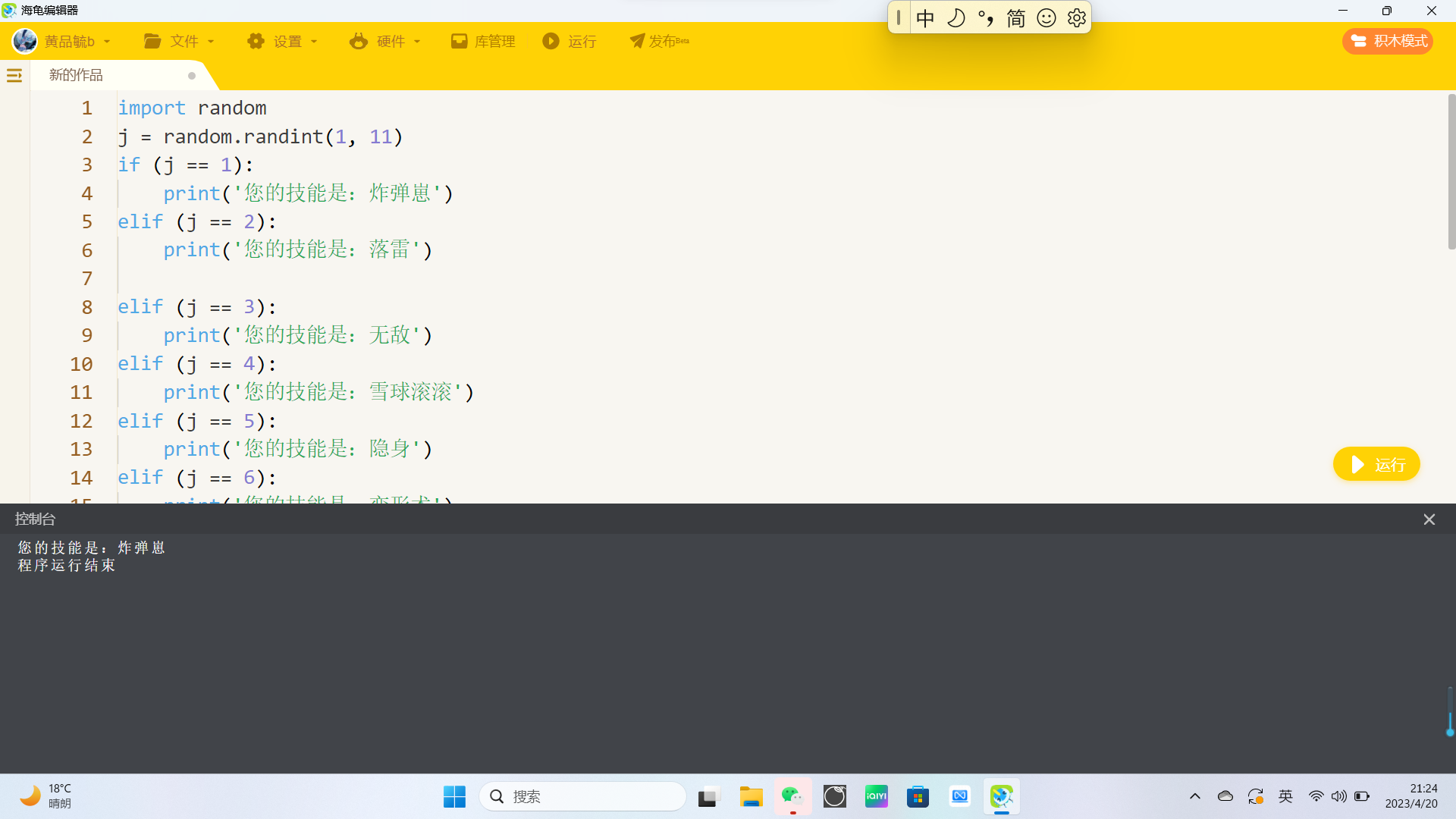The width and height of the screenshot is (1456, 819).
Task: Open WeChat from taskbar
Action: tap(792, 796)
